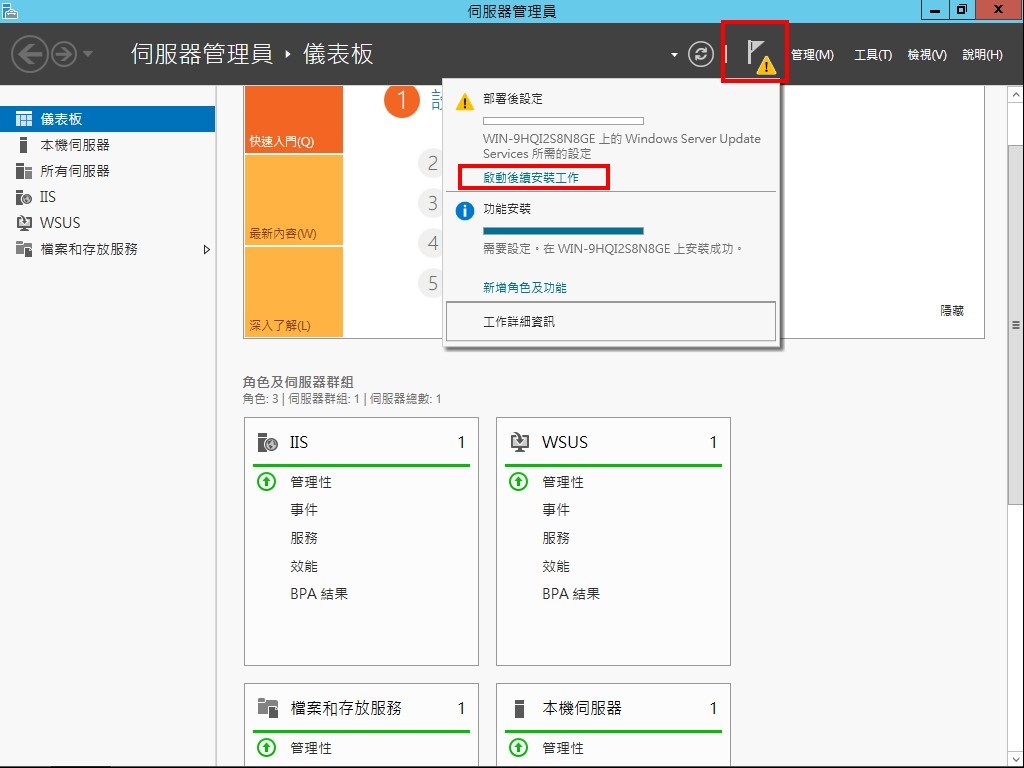The height and width of the screenshot is (768, 1024).
Task: Open 管理性 in the IIS tile
Action: point(311,482)
